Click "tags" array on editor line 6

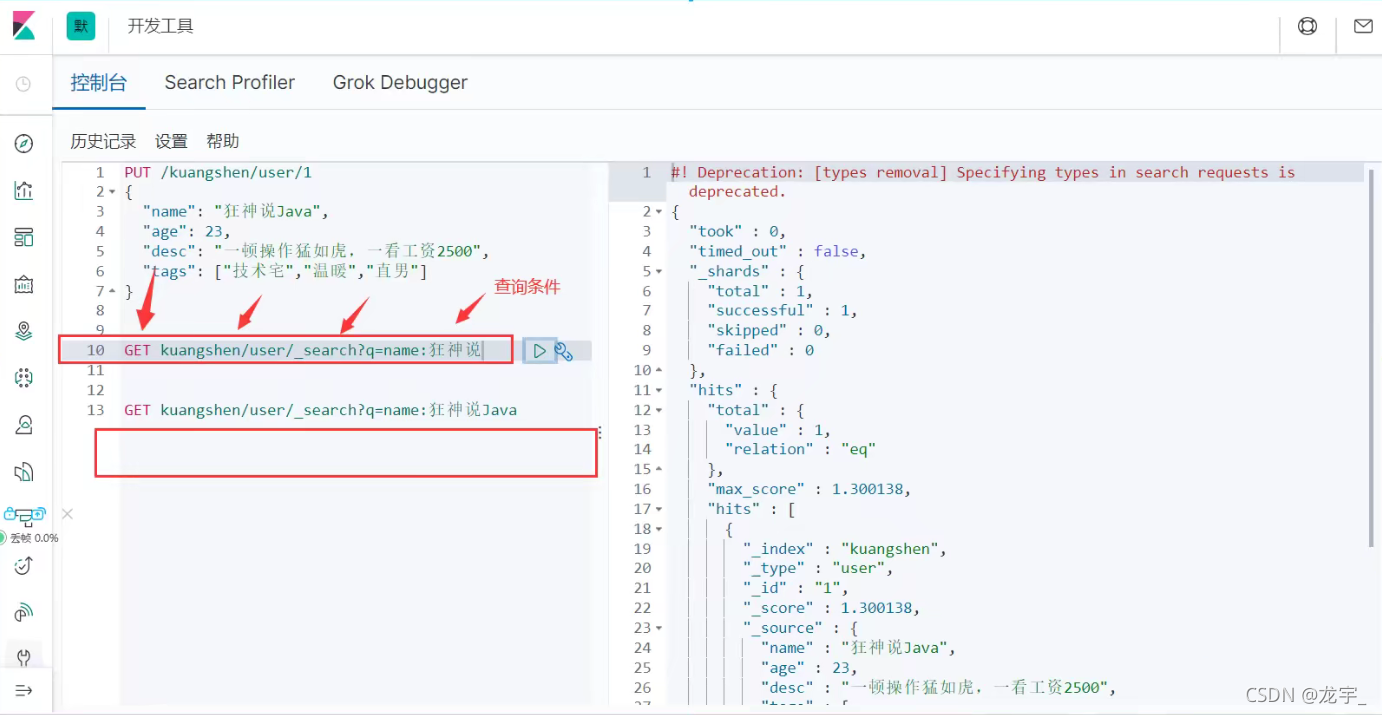(x=285, y=271)
